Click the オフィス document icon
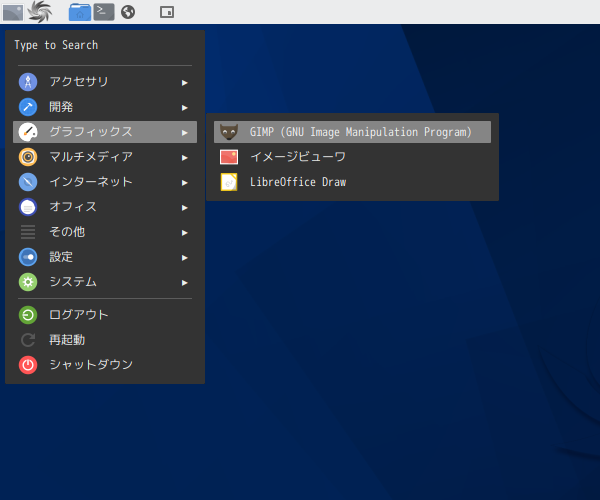Viewport: 600px width, 500px height. tap(28, 207)
